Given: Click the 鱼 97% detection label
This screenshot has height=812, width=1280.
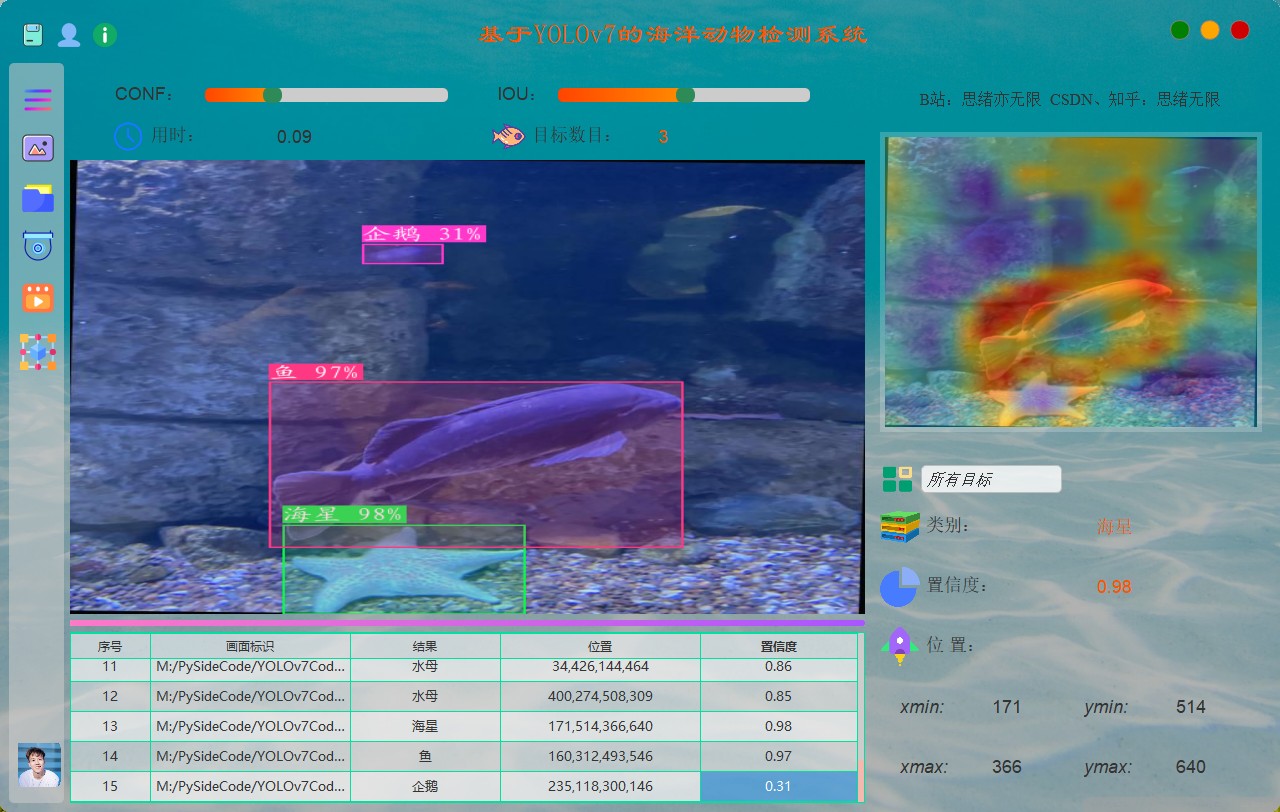Looking at the screenshot, I should pos(316,372).
